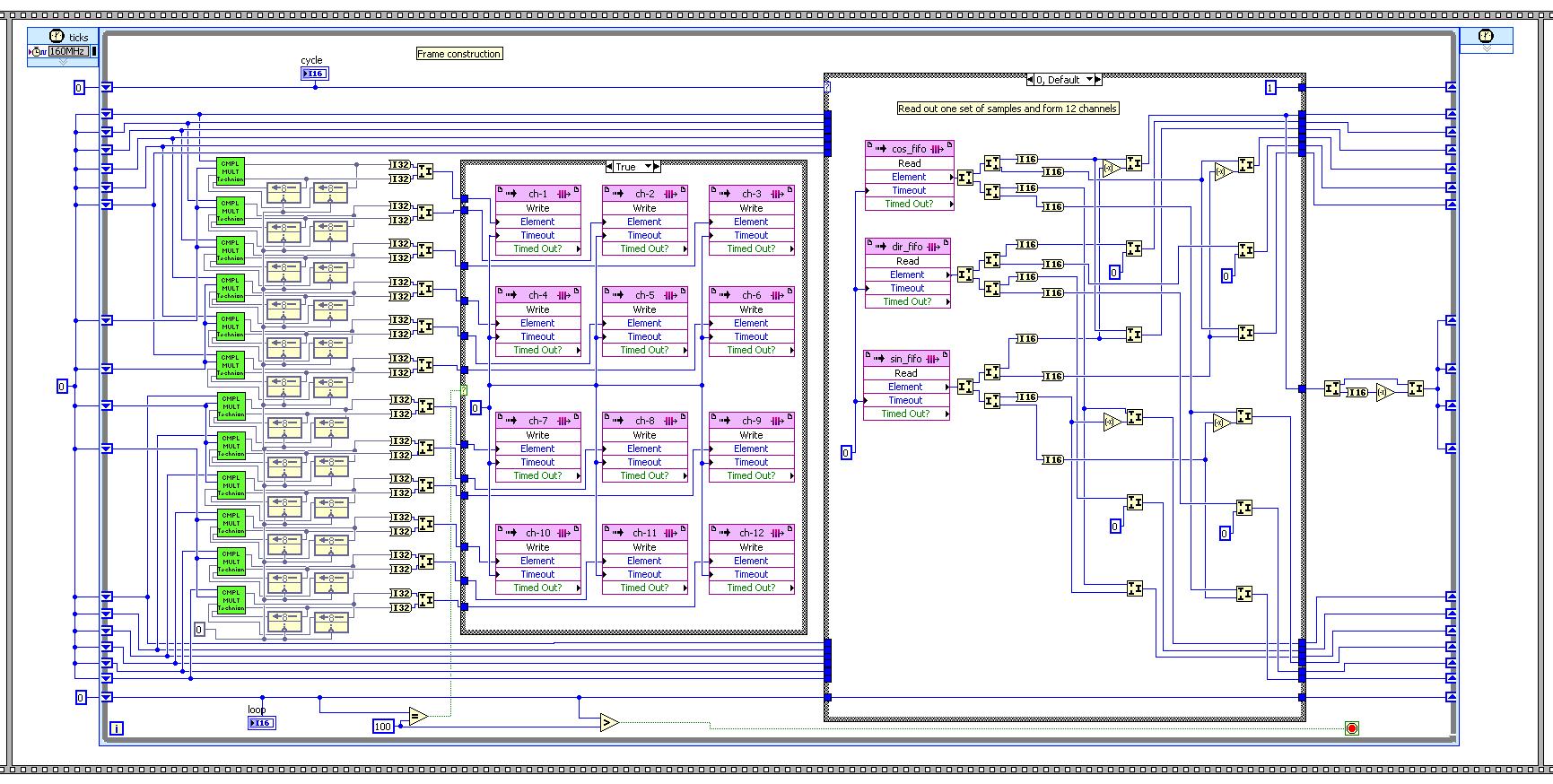This screenshot has width=1553, height=784.
Task: Open the '0, Default' case selector dropdown
Action: pos(1090,80)
